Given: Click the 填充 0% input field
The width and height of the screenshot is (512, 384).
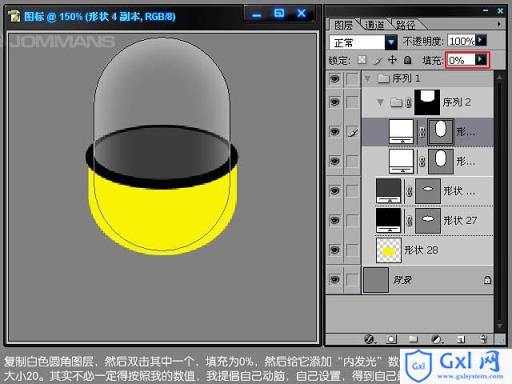Looking at the screenshot, I should point(461,60).
